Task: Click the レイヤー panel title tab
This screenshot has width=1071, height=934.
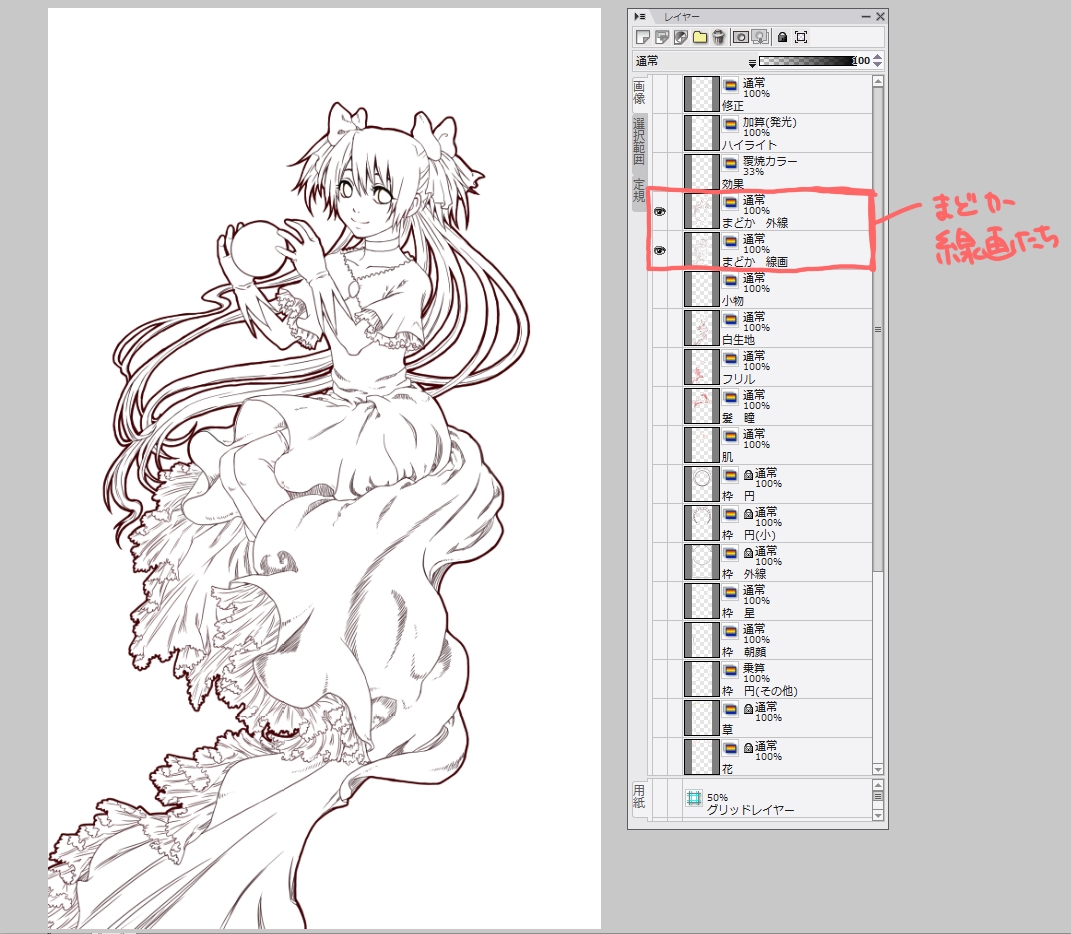Action: pyautogui.click(x=681, y=16)
